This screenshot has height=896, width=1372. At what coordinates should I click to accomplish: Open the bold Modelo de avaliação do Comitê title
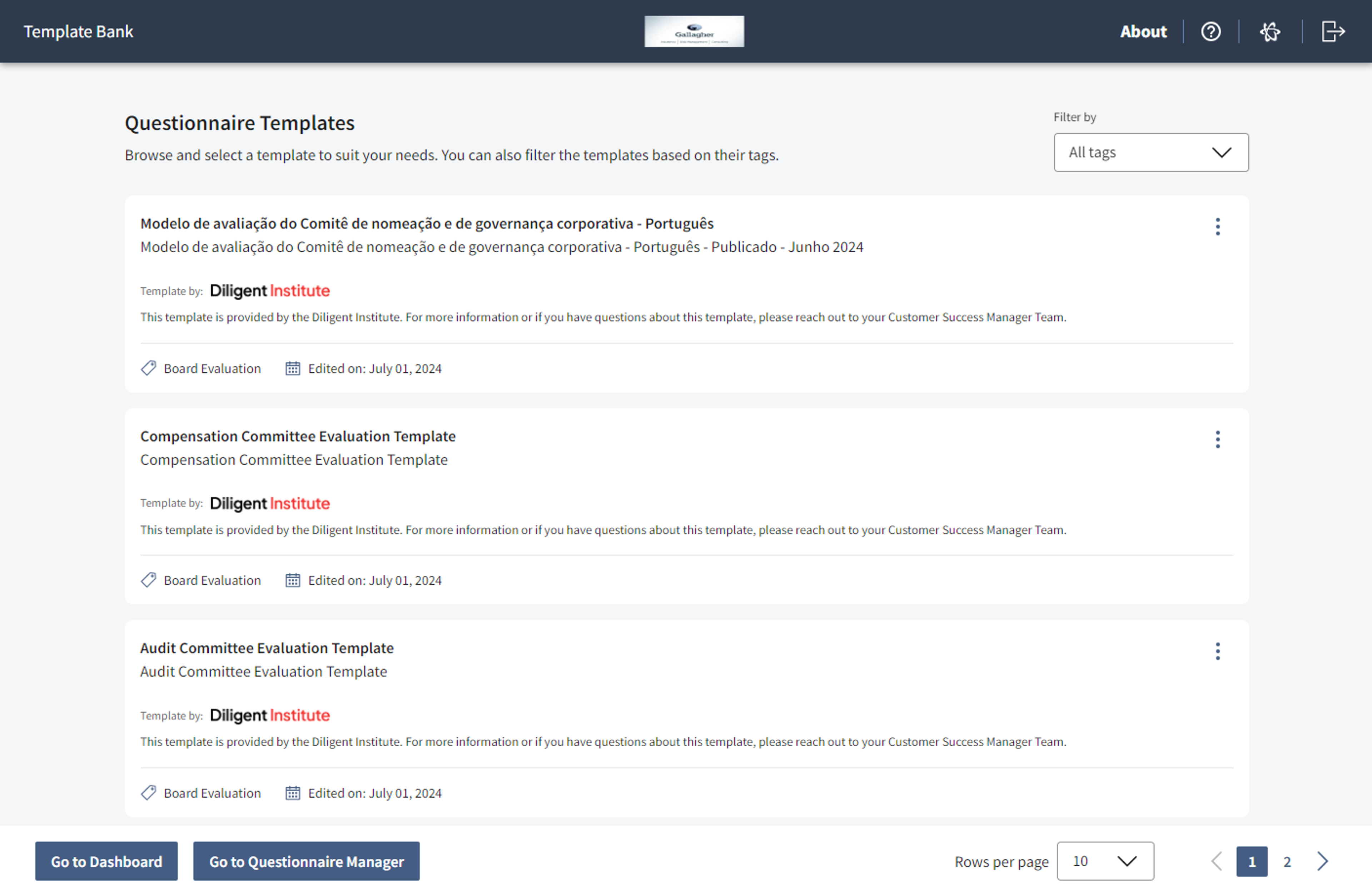click(427, 224)
